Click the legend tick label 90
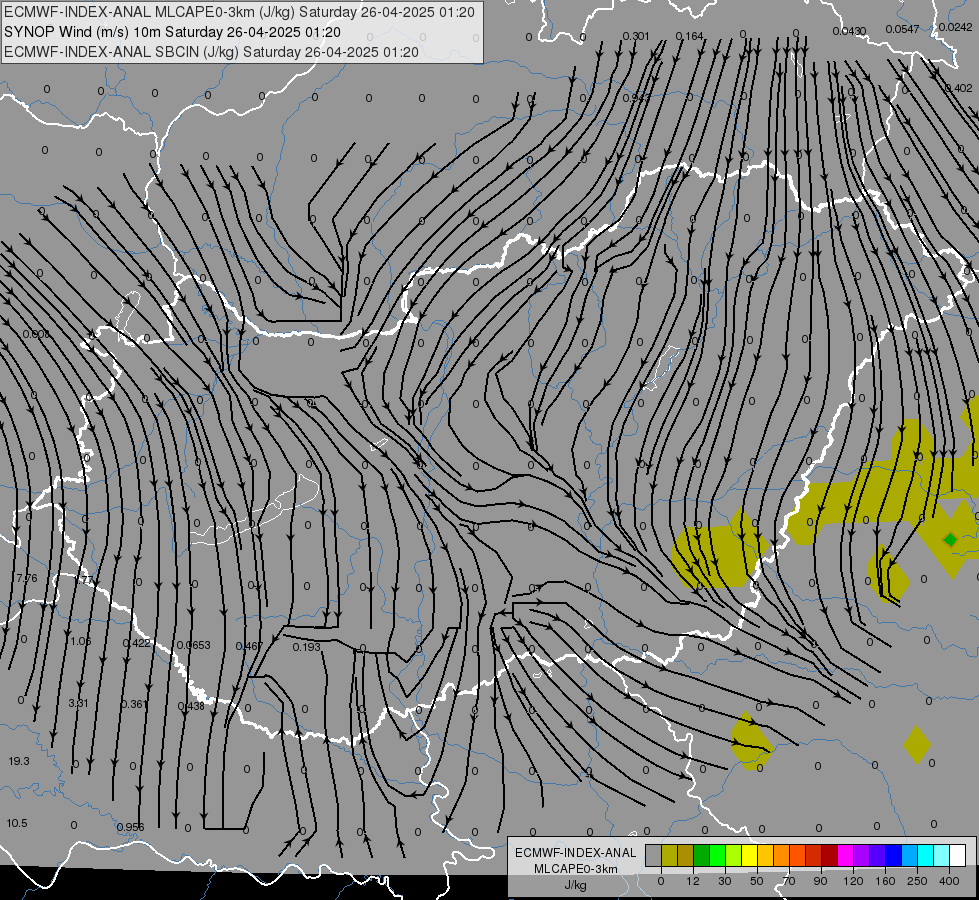The image size is (979, 900). 820,881
